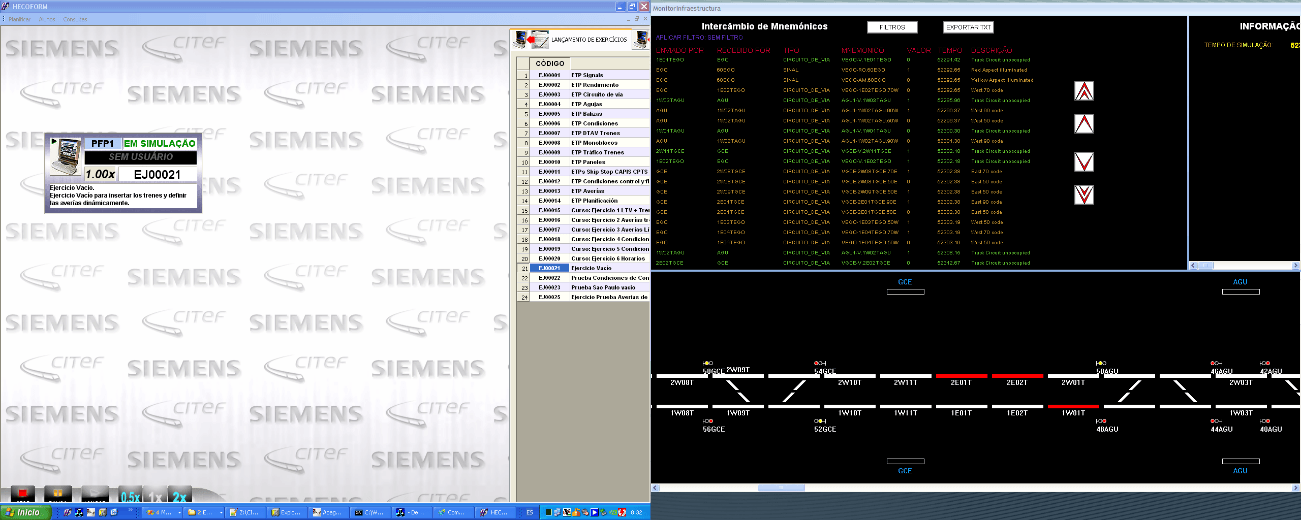Click the second scroll-up arrow icon in mnemonics panel
The width and height of the screenshot is (1301, 520).
pos(1083,125)
